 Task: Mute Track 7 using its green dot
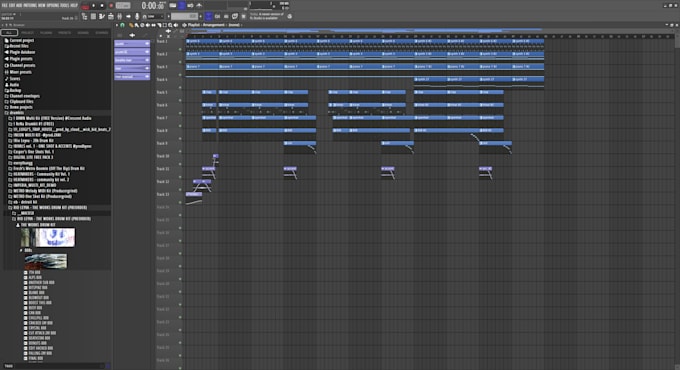[180, 126]
